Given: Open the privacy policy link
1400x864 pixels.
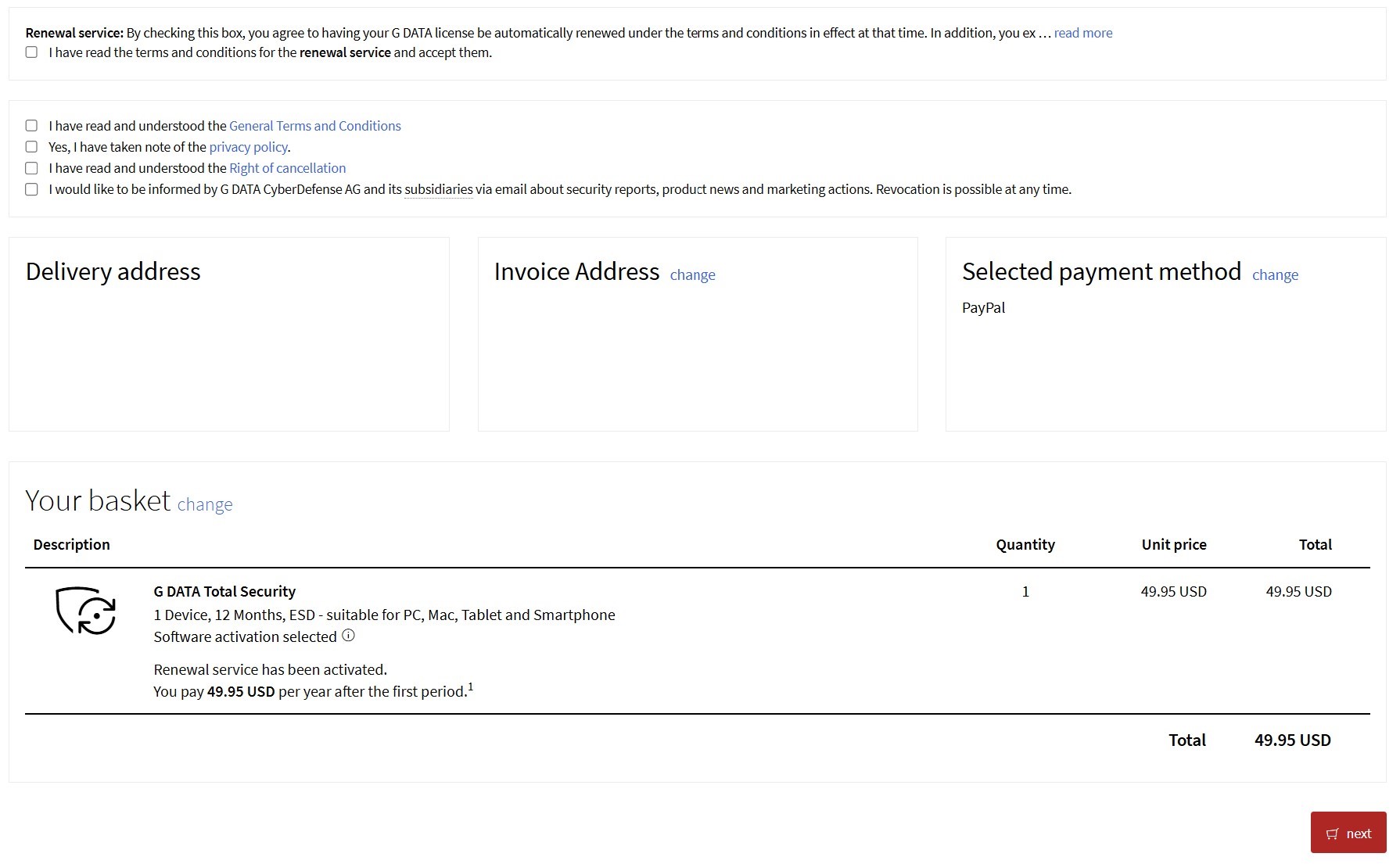Looking at the screenshot, I should click(249, 147).
